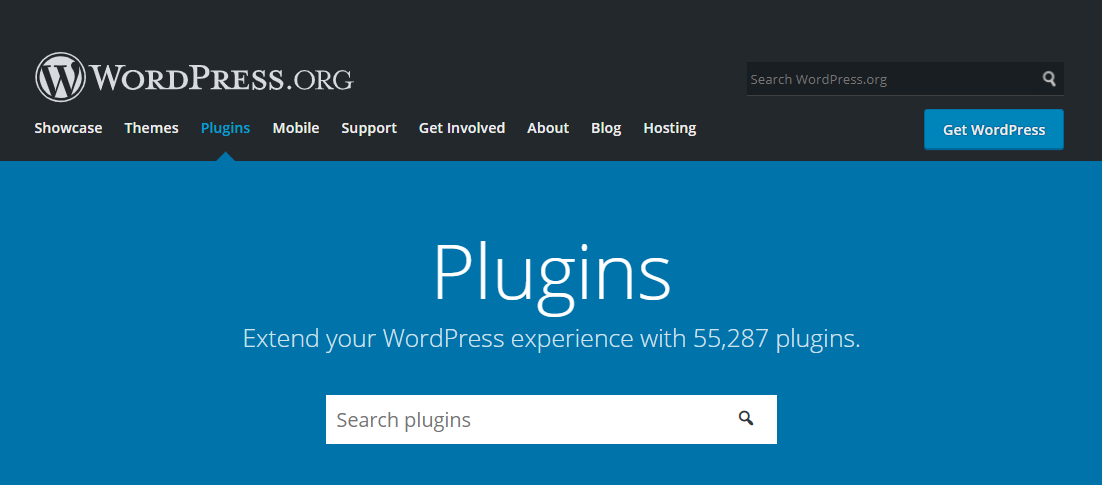Go to the Themes section
This screenshot has width=1102, height=485.
pyautogui.click(x=151, y=128)
